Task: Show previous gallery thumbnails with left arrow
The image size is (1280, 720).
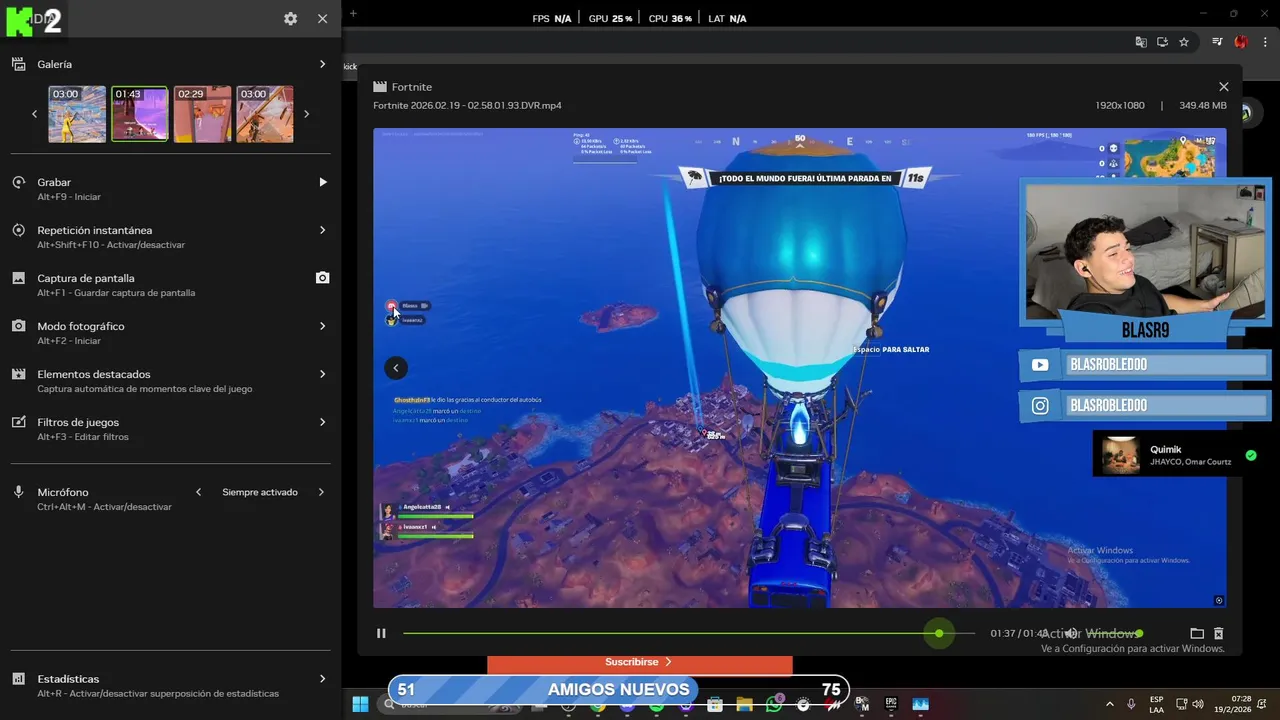Action: coord(34,114)
